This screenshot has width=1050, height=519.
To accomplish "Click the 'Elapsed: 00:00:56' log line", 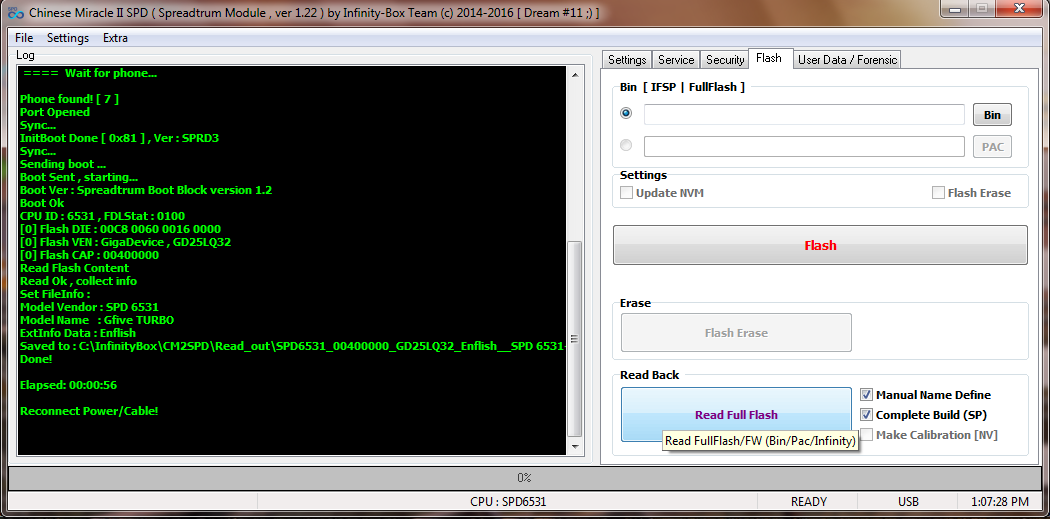I will point(69,385).
